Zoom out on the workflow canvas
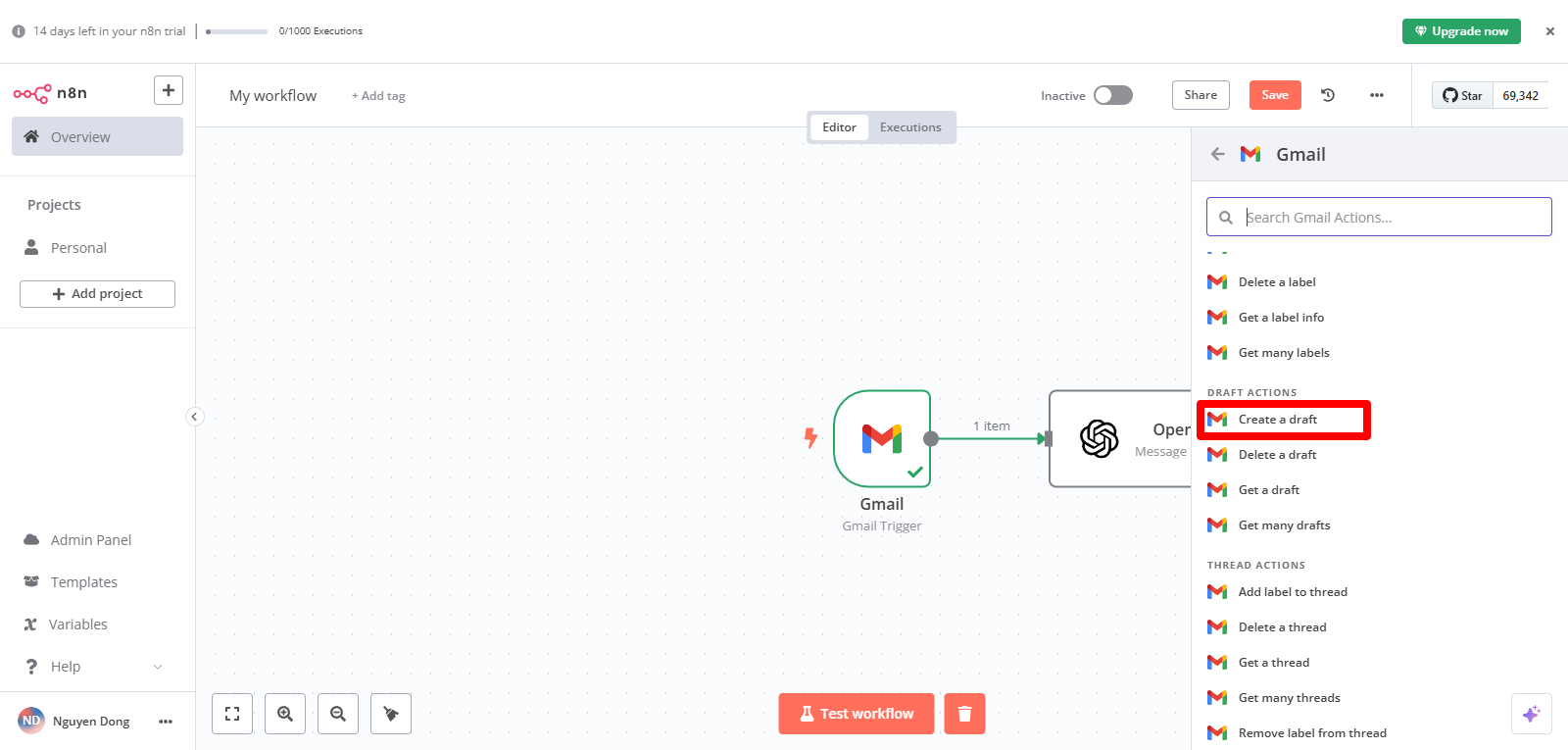 [x=338, y=714]
